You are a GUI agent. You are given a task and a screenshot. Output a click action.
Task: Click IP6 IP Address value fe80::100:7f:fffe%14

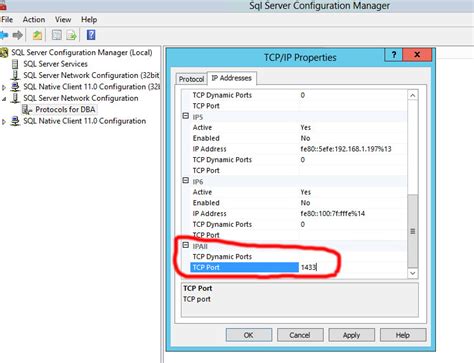(333, 214)
